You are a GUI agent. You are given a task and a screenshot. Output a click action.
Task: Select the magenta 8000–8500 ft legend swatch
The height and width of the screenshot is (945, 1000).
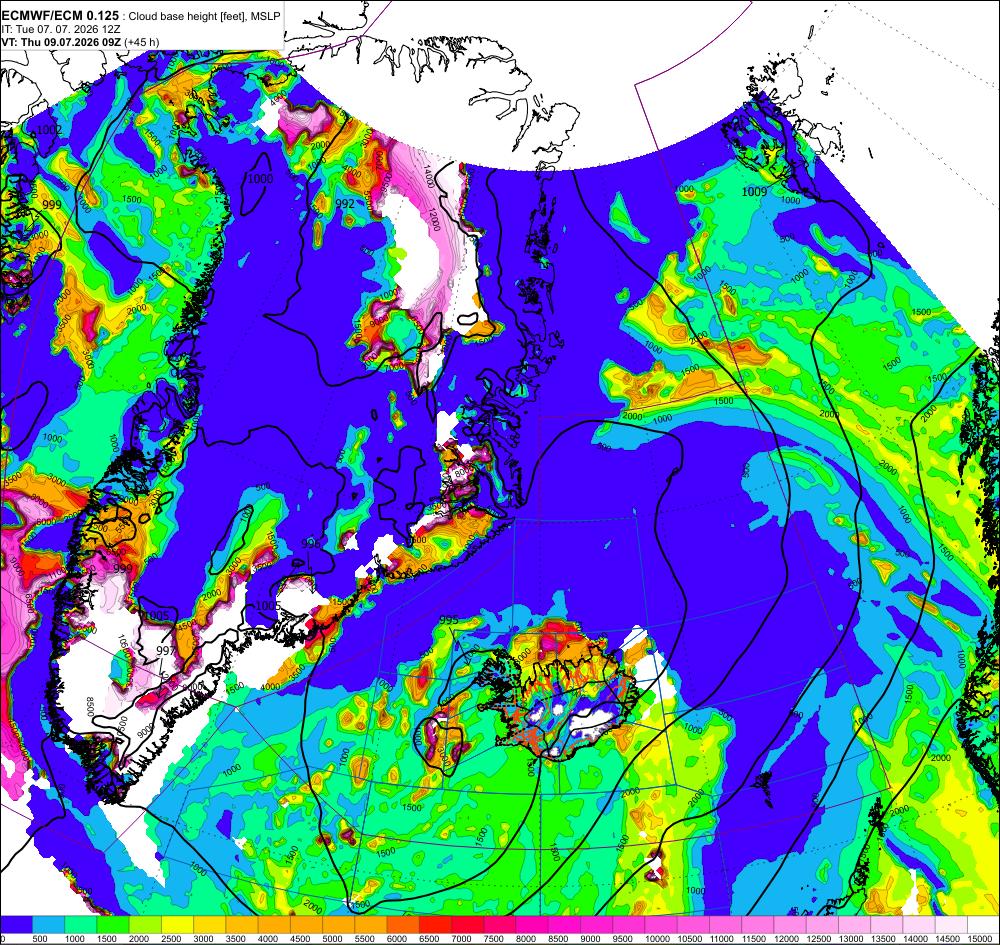point(534,924)
